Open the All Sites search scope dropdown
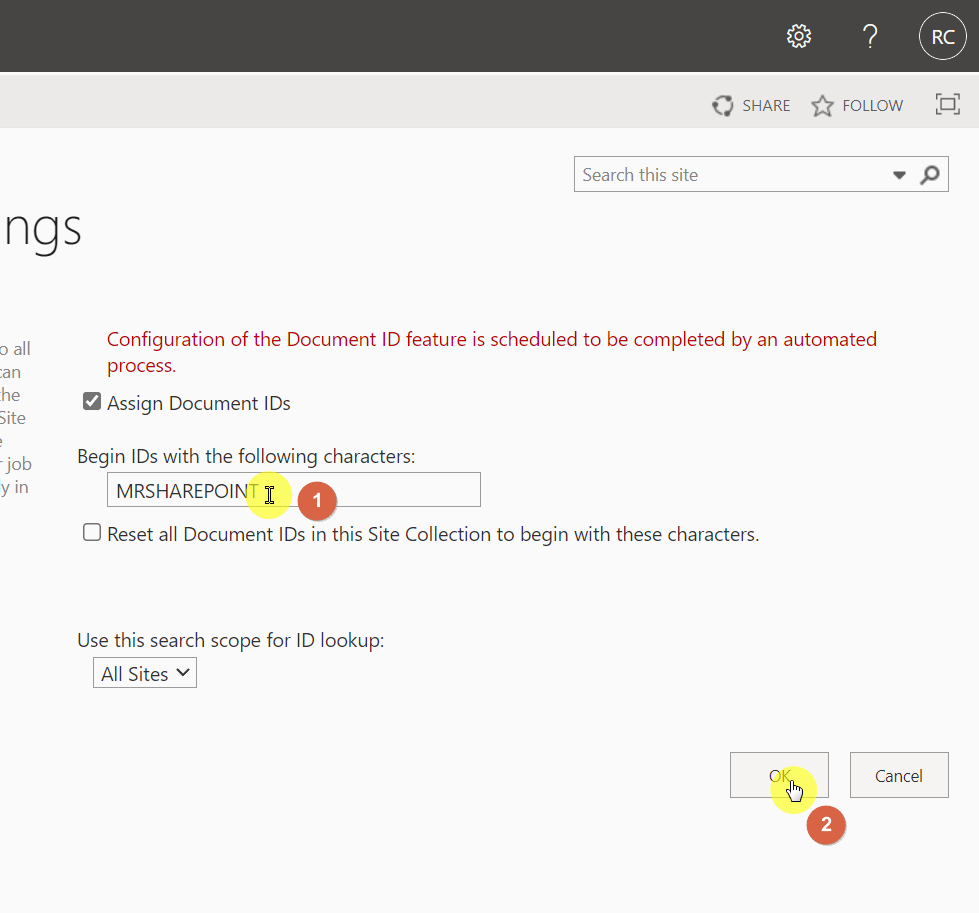This screenshot has height=913, width=979. tap(145, 673)
